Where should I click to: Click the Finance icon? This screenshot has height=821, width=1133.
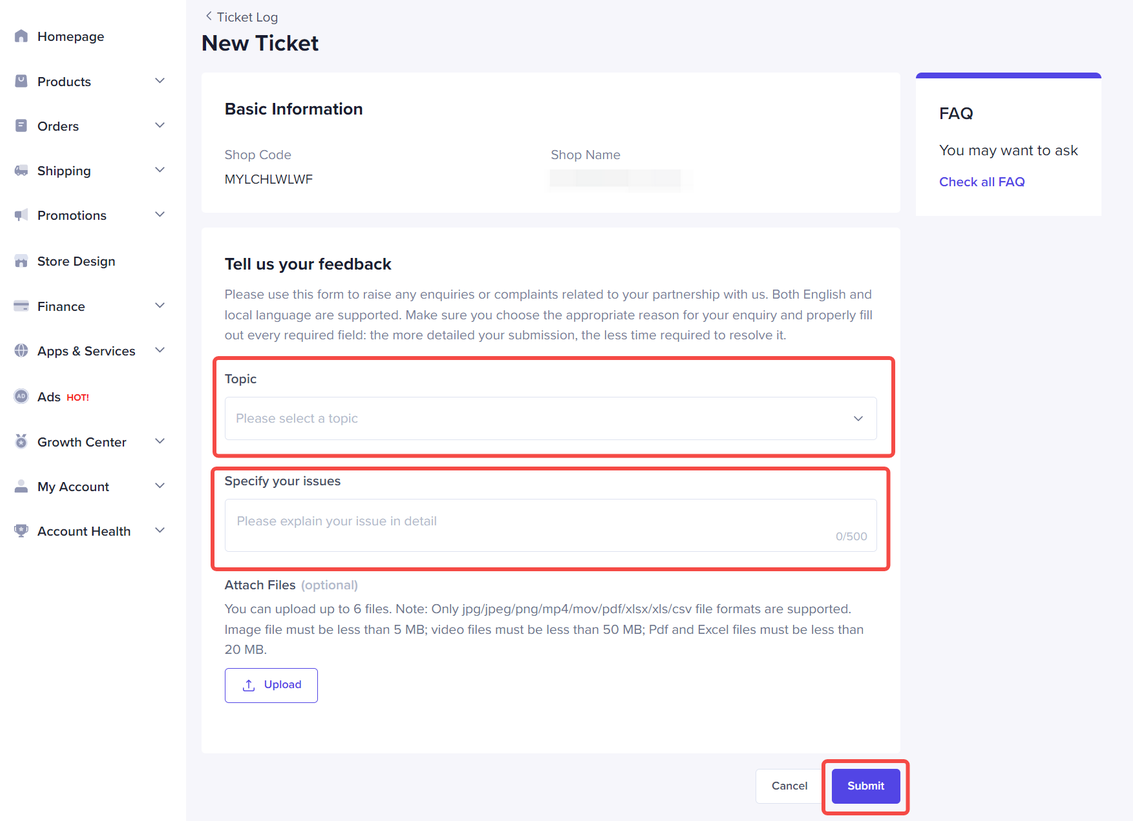21,305
